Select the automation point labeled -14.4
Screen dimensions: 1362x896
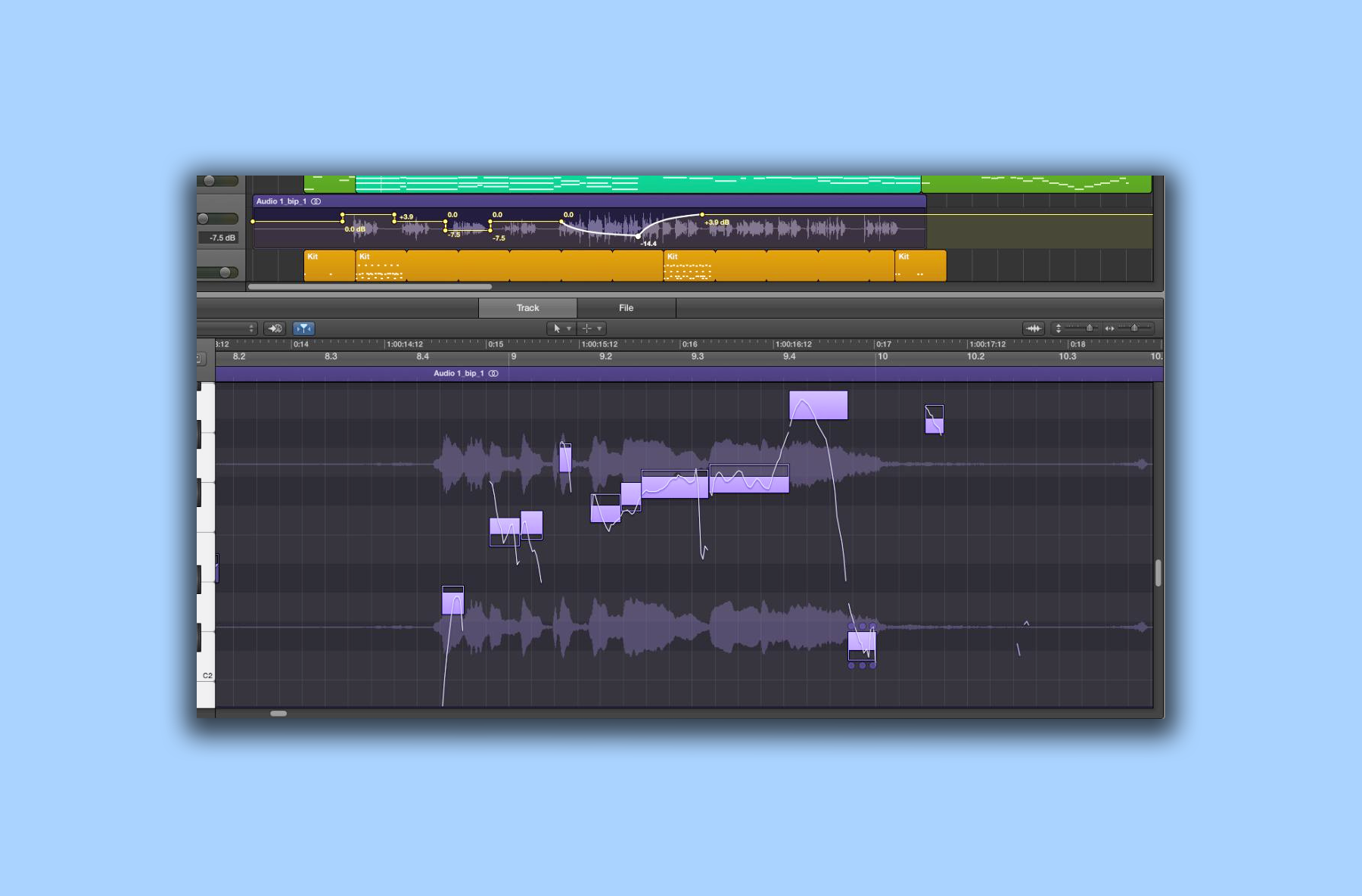pos(638,236)
